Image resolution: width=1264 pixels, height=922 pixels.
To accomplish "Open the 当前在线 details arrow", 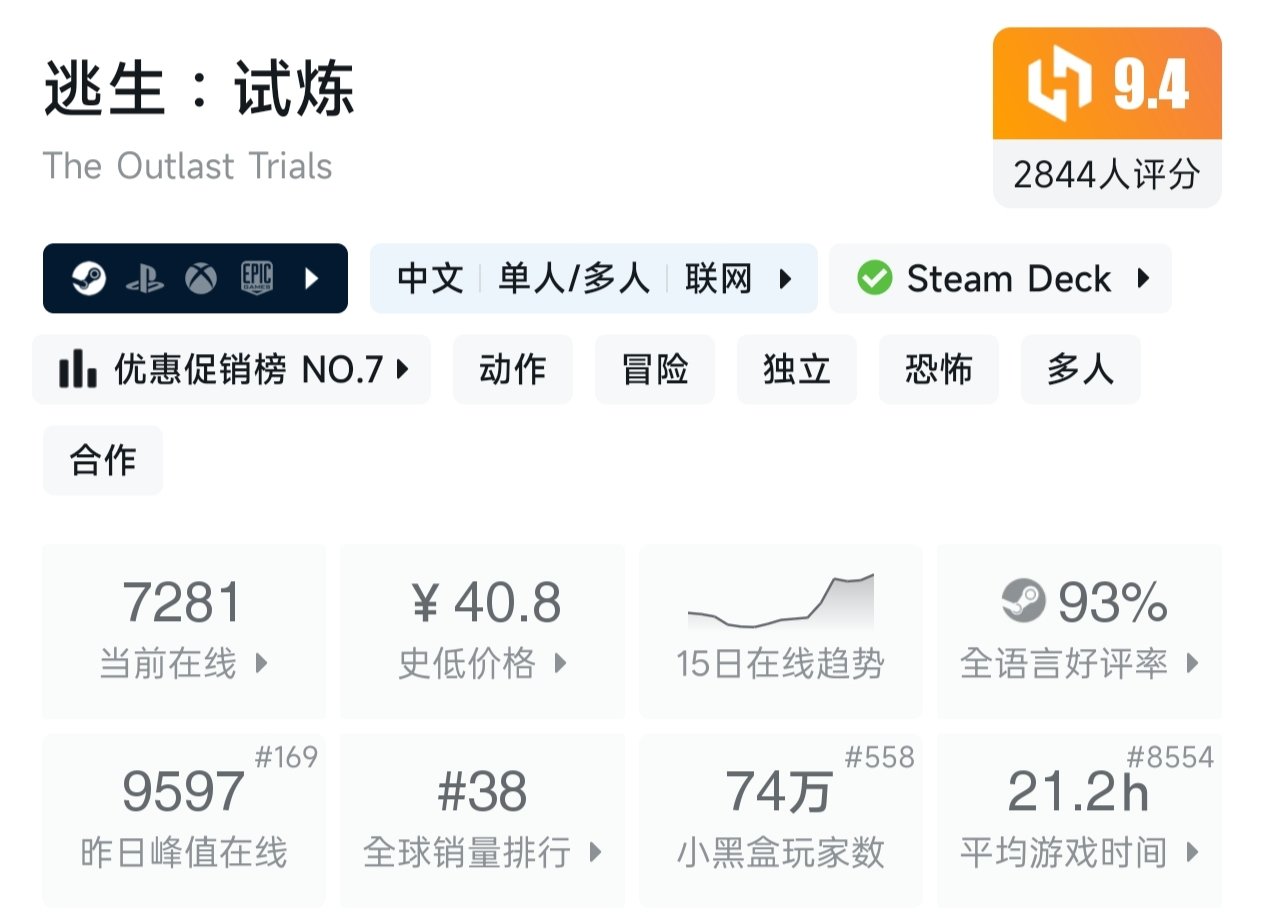I will click(261, 662).
